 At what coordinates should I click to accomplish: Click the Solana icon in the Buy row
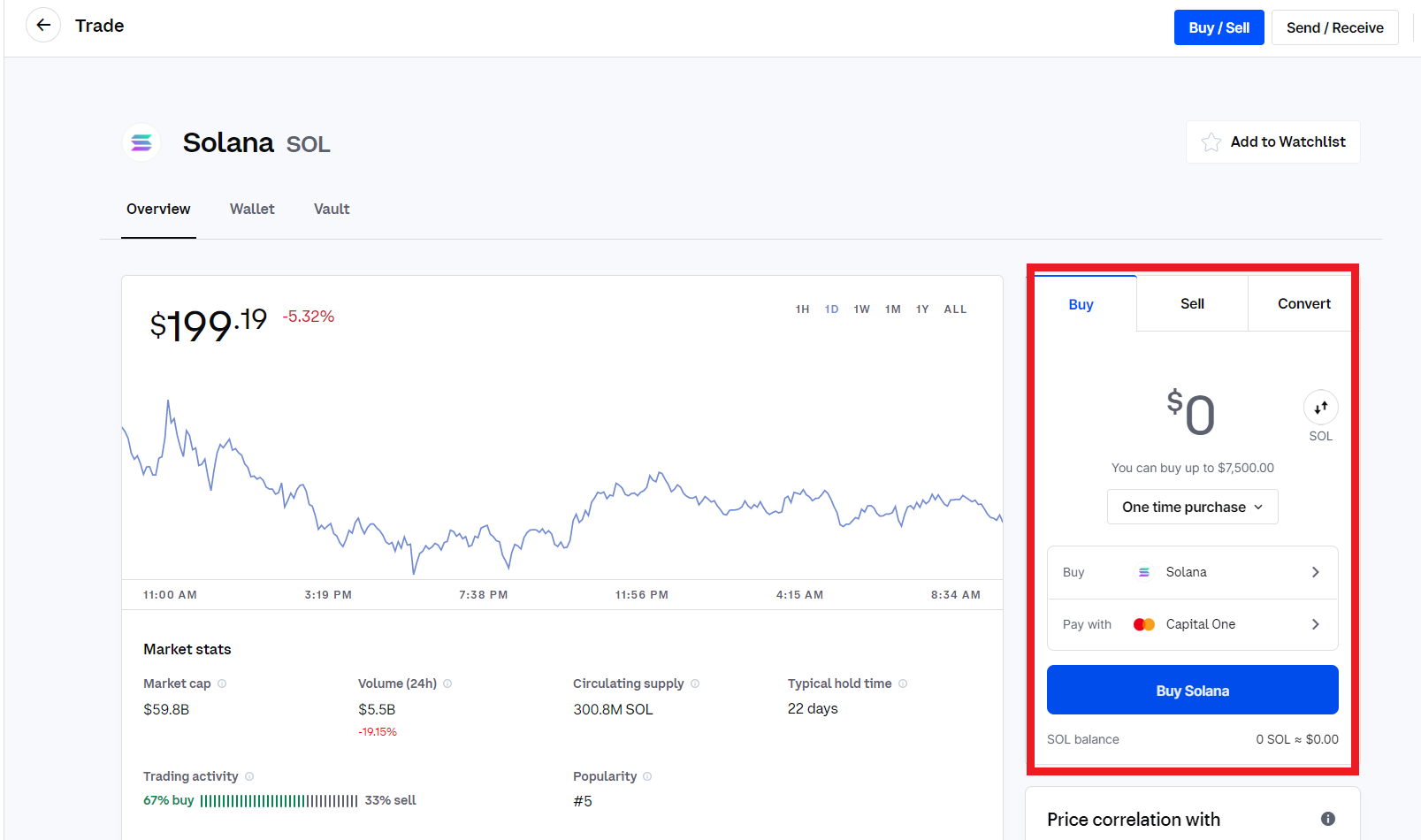(1143, 572)
